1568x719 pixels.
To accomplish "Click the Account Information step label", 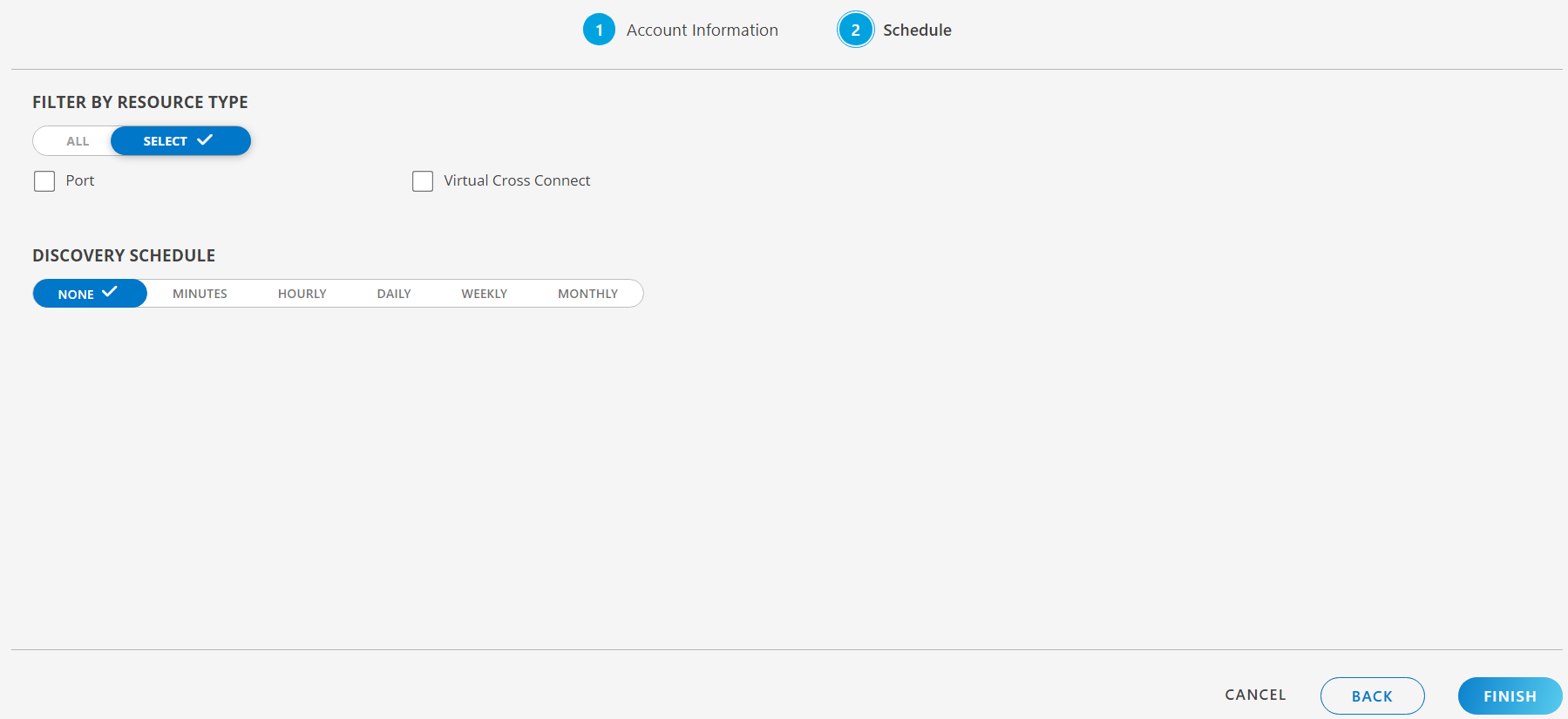I will coord(703,31).
